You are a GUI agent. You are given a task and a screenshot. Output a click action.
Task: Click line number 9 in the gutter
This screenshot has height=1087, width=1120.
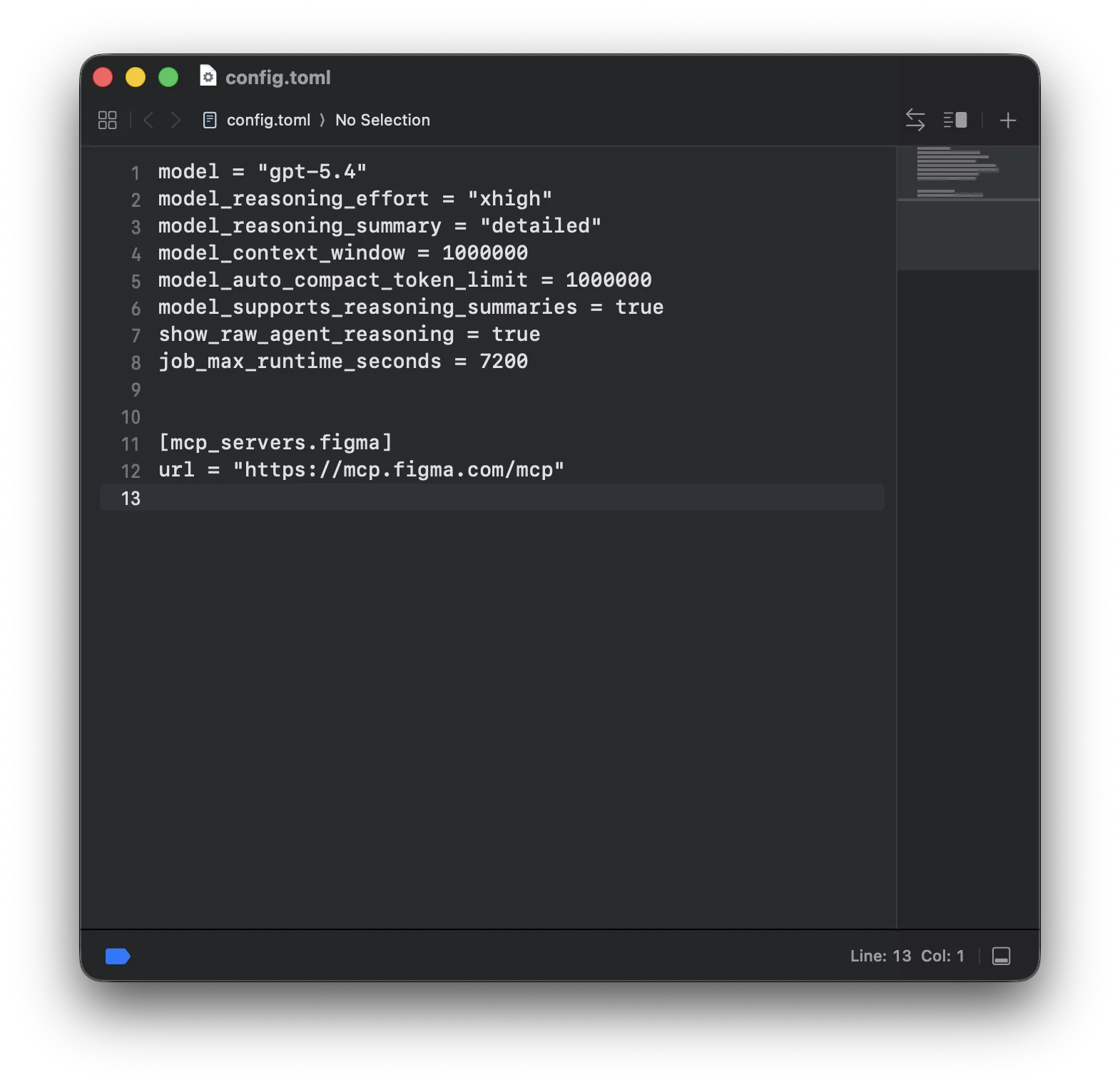coord(136,389)
